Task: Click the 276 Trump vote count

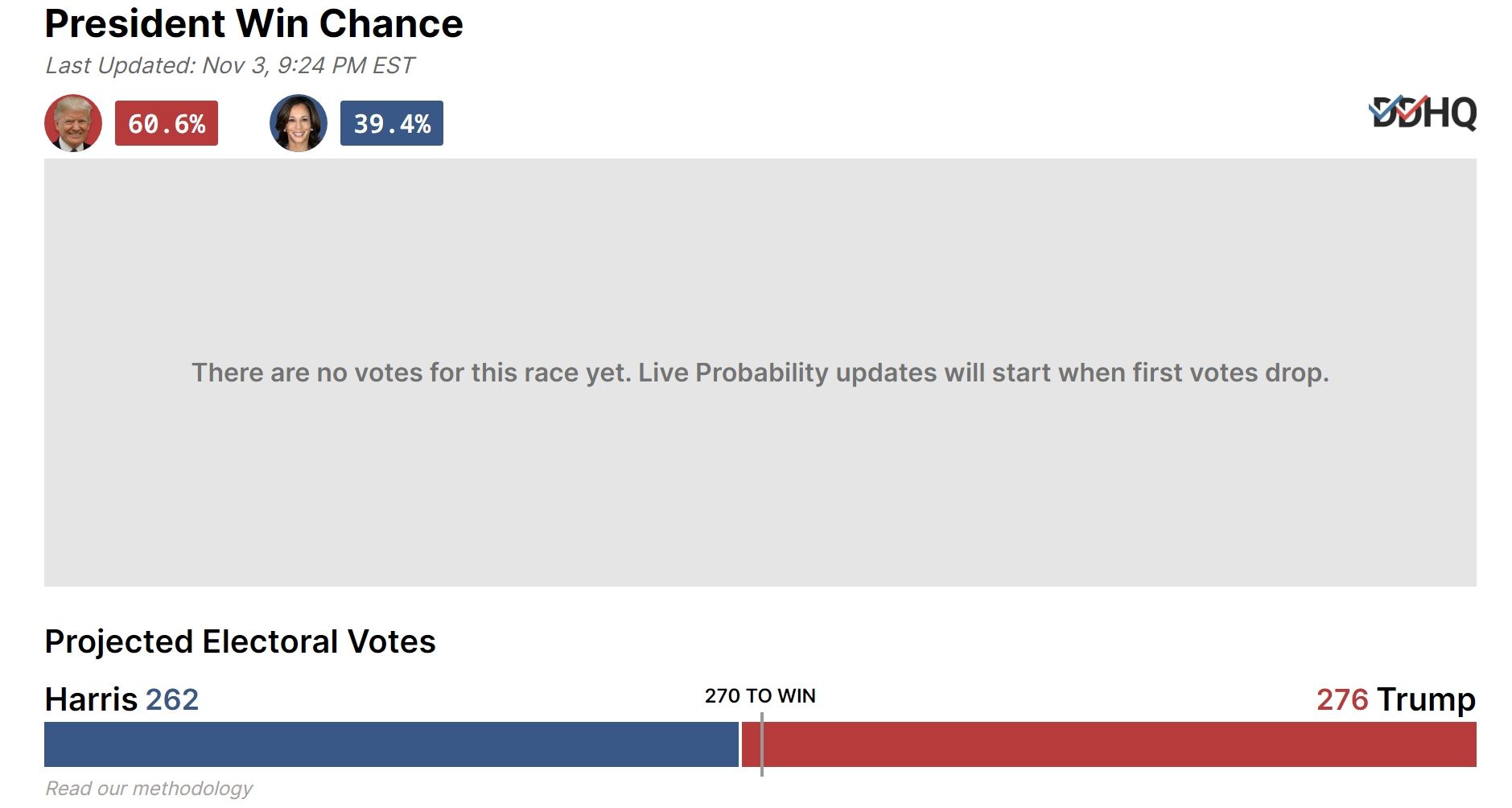Action: point(1396,699)
